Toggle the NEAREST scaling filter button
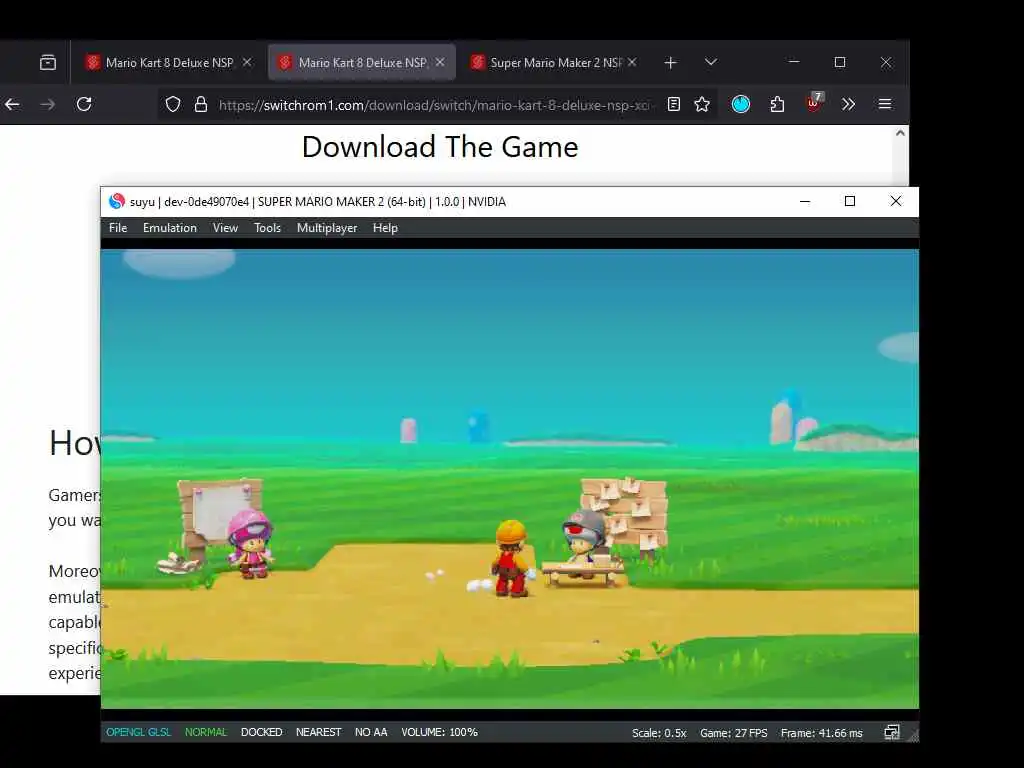The width and height of the screenshot is (1024, 768). pos(319,732)
